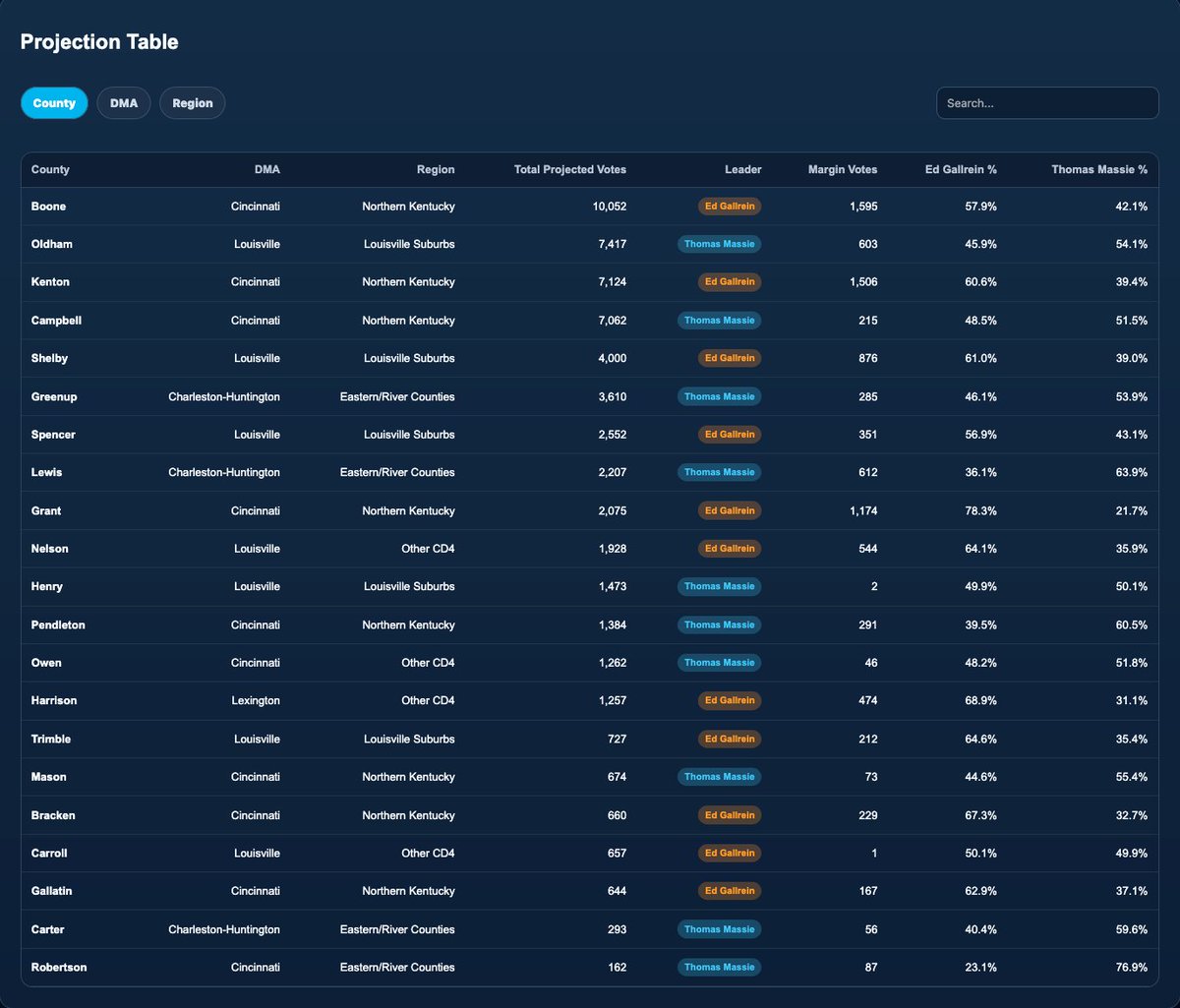The width and height of the screenshot is (1180, 1008).
Task: Select Charleston-Huntington DMA in Carter row
Action: [224, 929]
